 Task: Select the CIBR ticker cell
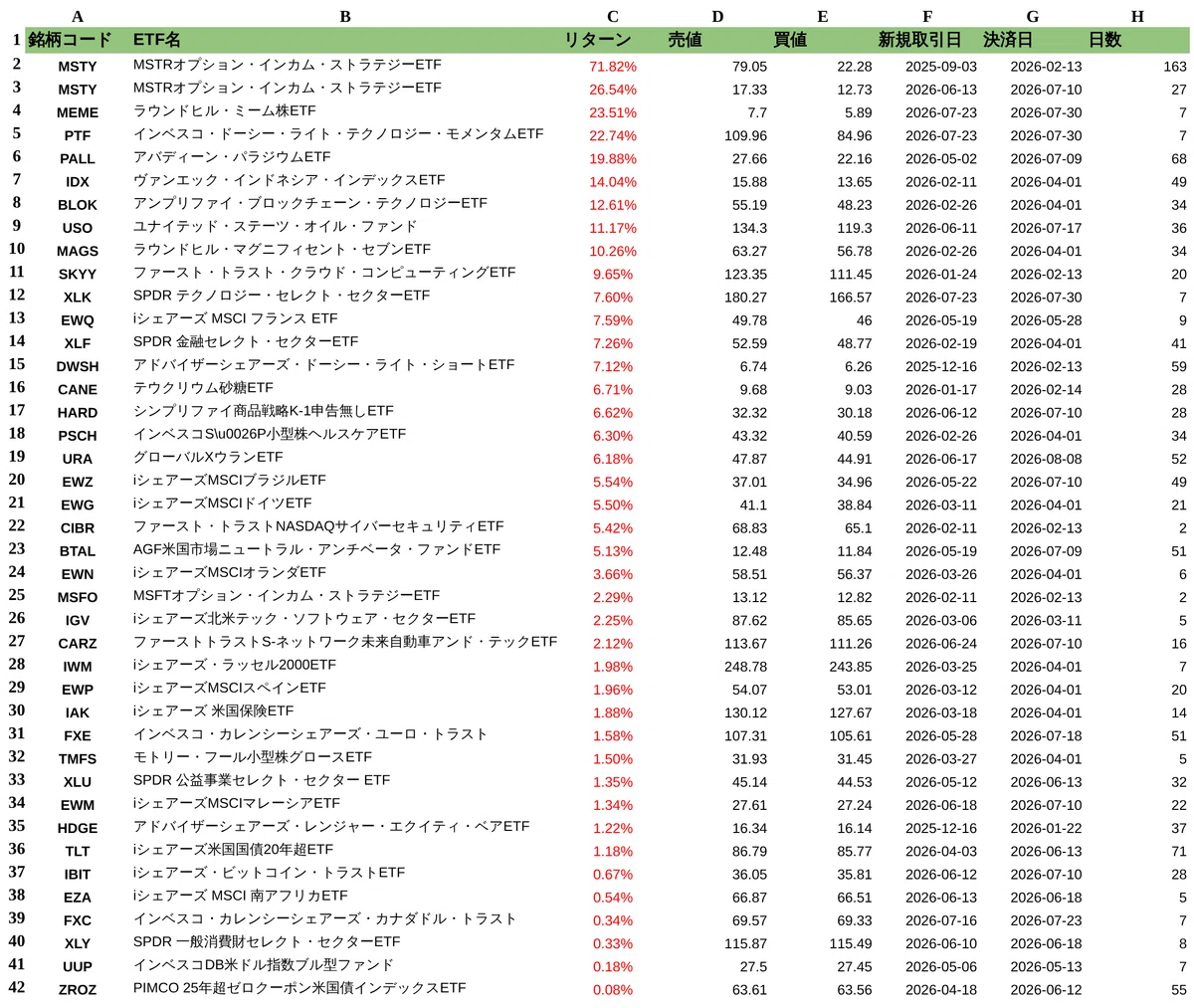point(78,527)
